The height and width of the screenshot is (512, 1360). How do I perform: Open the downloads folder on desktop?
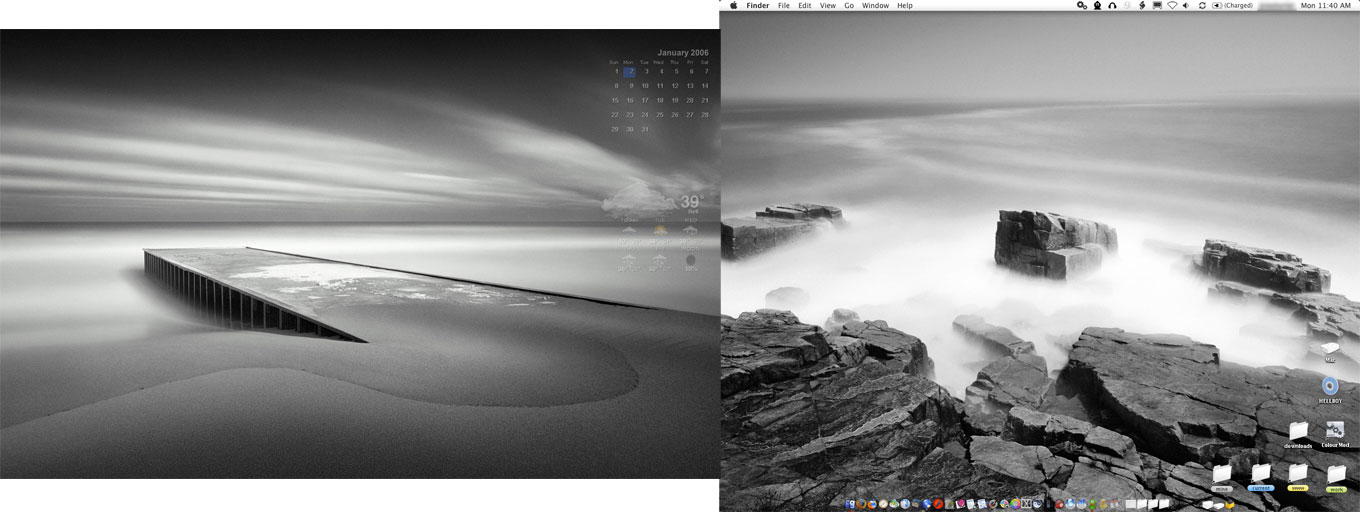[1298, 430]
